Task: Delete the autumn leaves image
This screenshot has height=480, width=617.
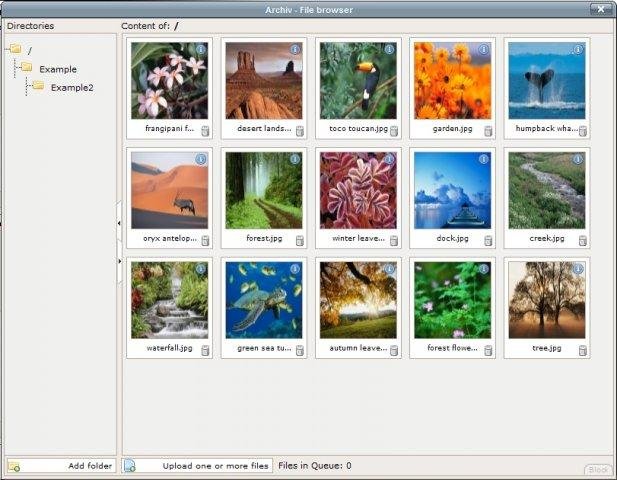Action: point(394,351)
